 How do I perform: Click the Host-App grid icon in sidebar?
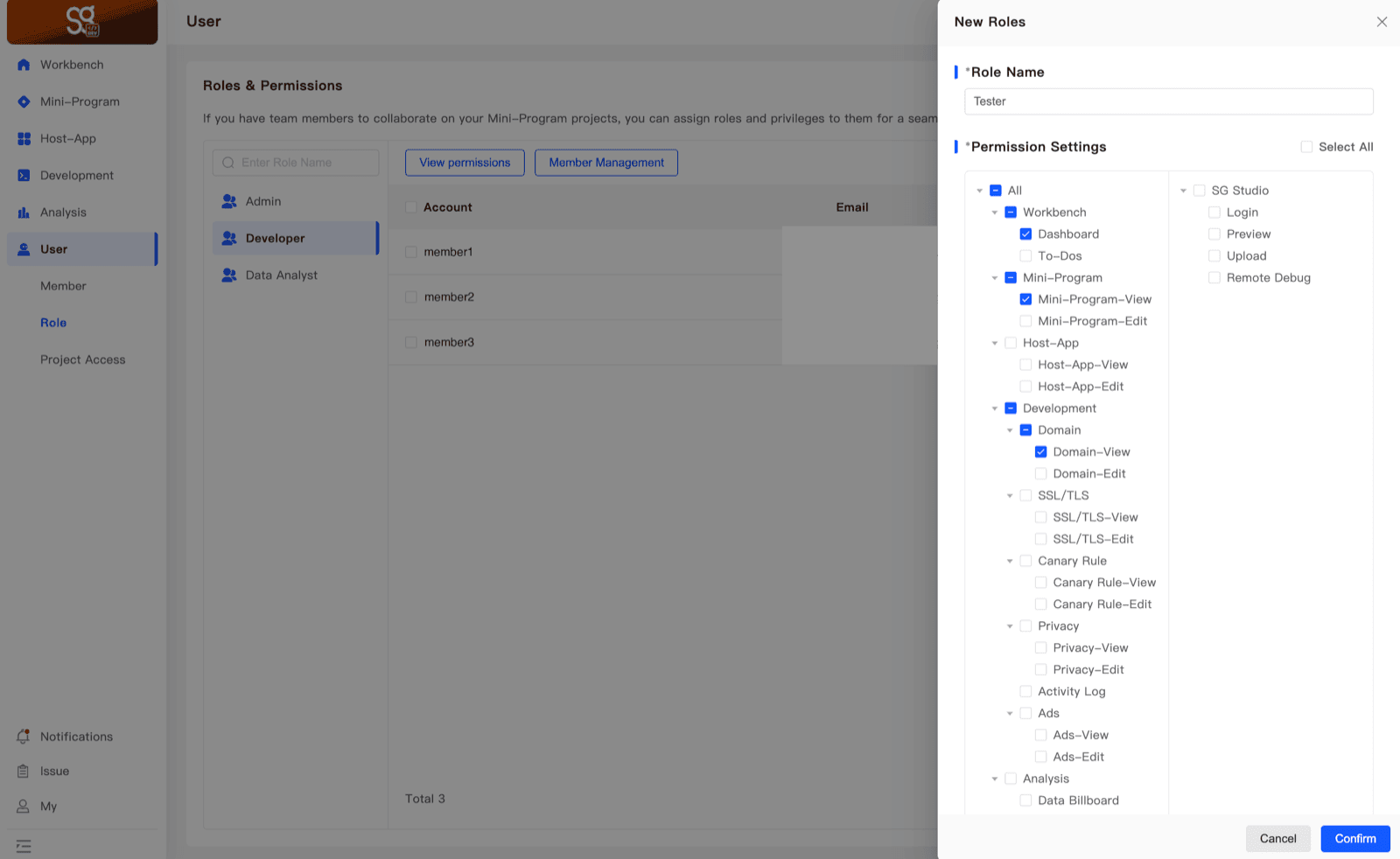[x=24, y=138]
